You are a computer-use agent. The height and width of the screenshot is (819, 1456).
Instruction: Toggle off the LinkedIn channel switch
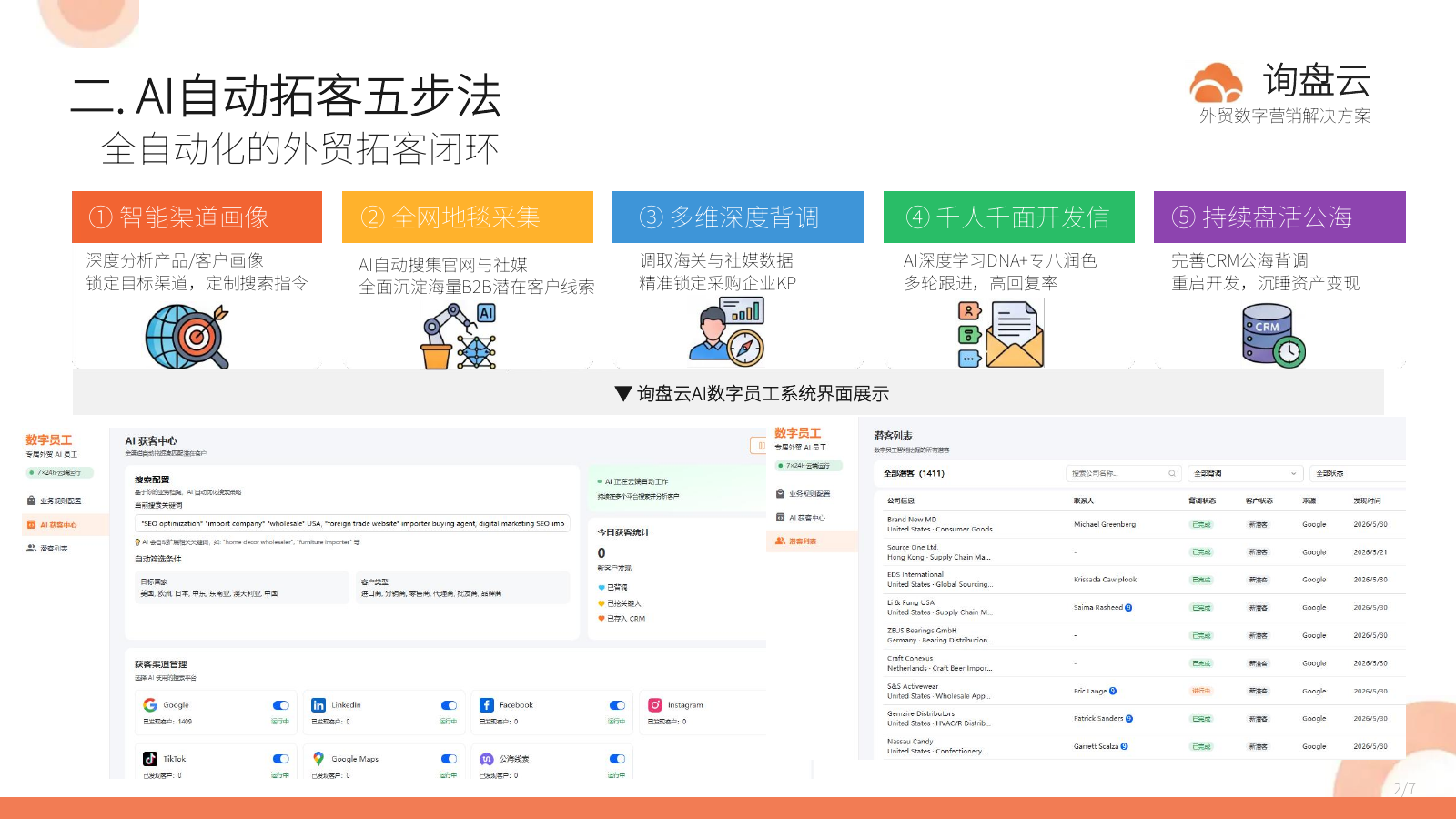[x=450, y=705]
